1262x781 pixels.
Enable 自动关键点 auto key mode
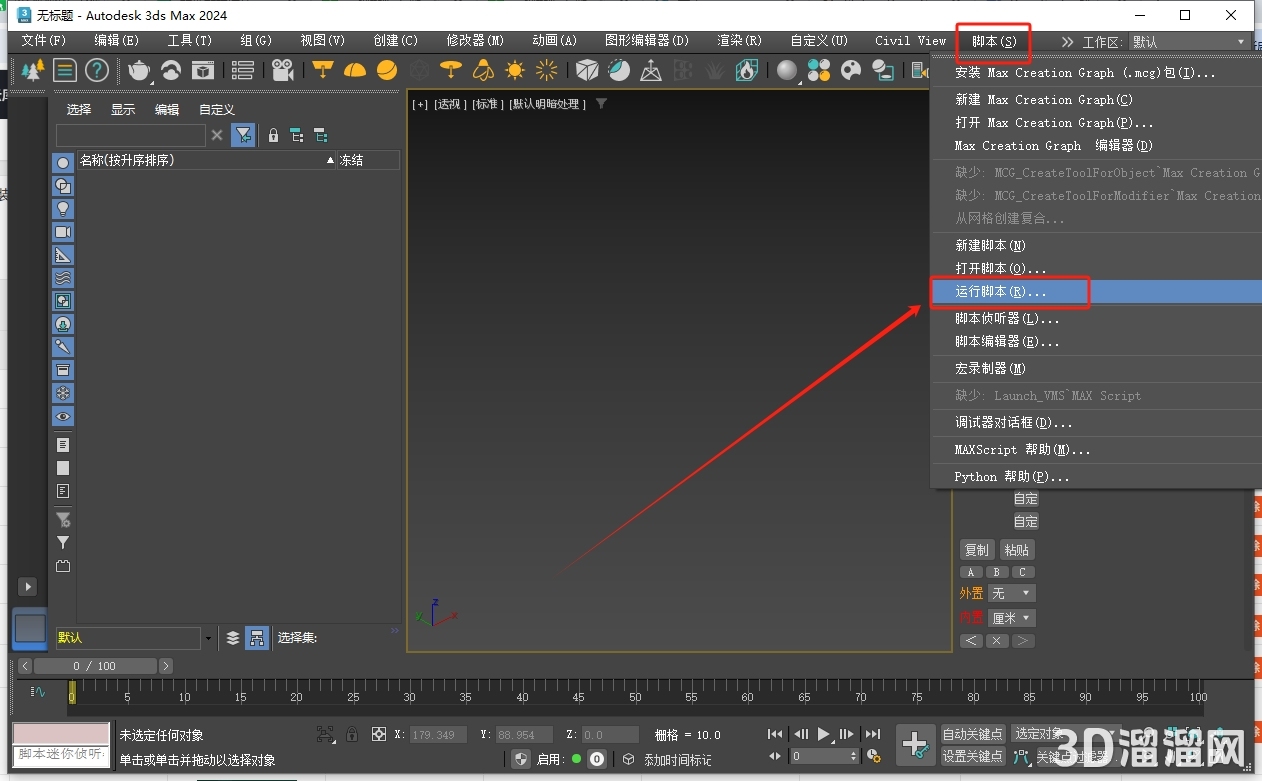[972, 734]
